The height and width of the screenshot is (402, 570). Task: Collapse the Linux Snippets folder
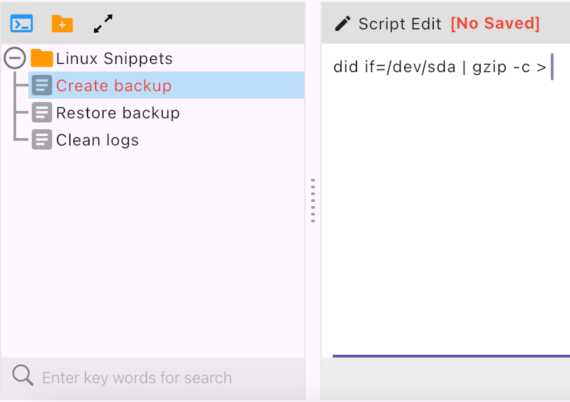(15, 58)
